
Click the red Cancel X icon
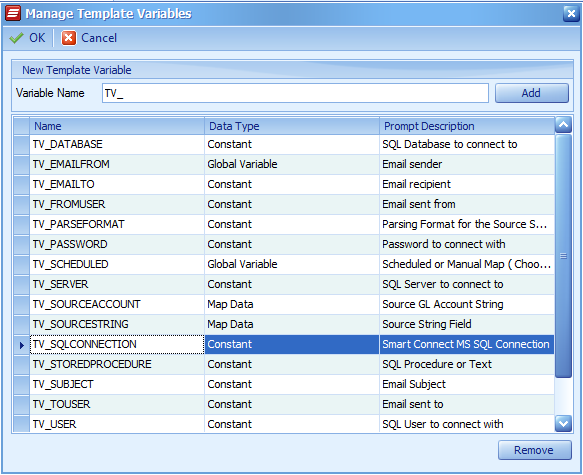pos(69,38)
